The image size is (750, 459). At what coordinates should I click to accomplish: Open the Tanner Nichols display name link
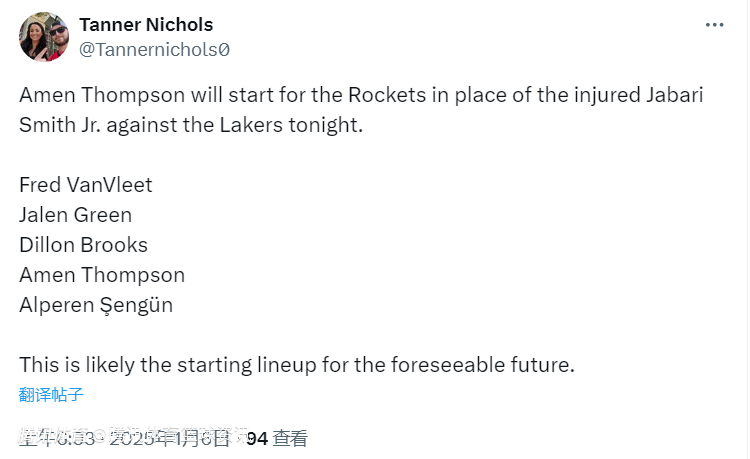pos(146,25)
